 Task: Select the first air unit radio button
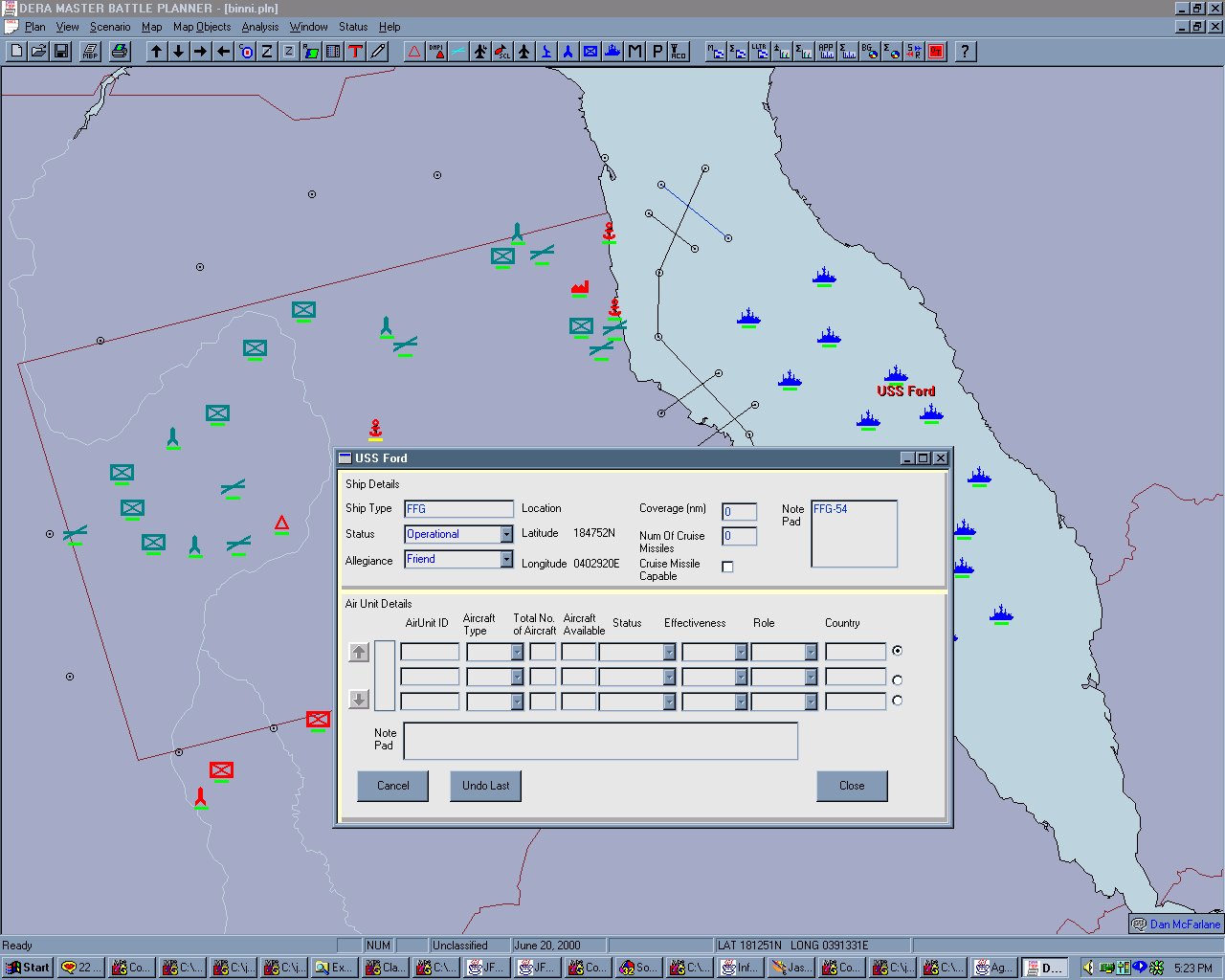pos(897,651)
